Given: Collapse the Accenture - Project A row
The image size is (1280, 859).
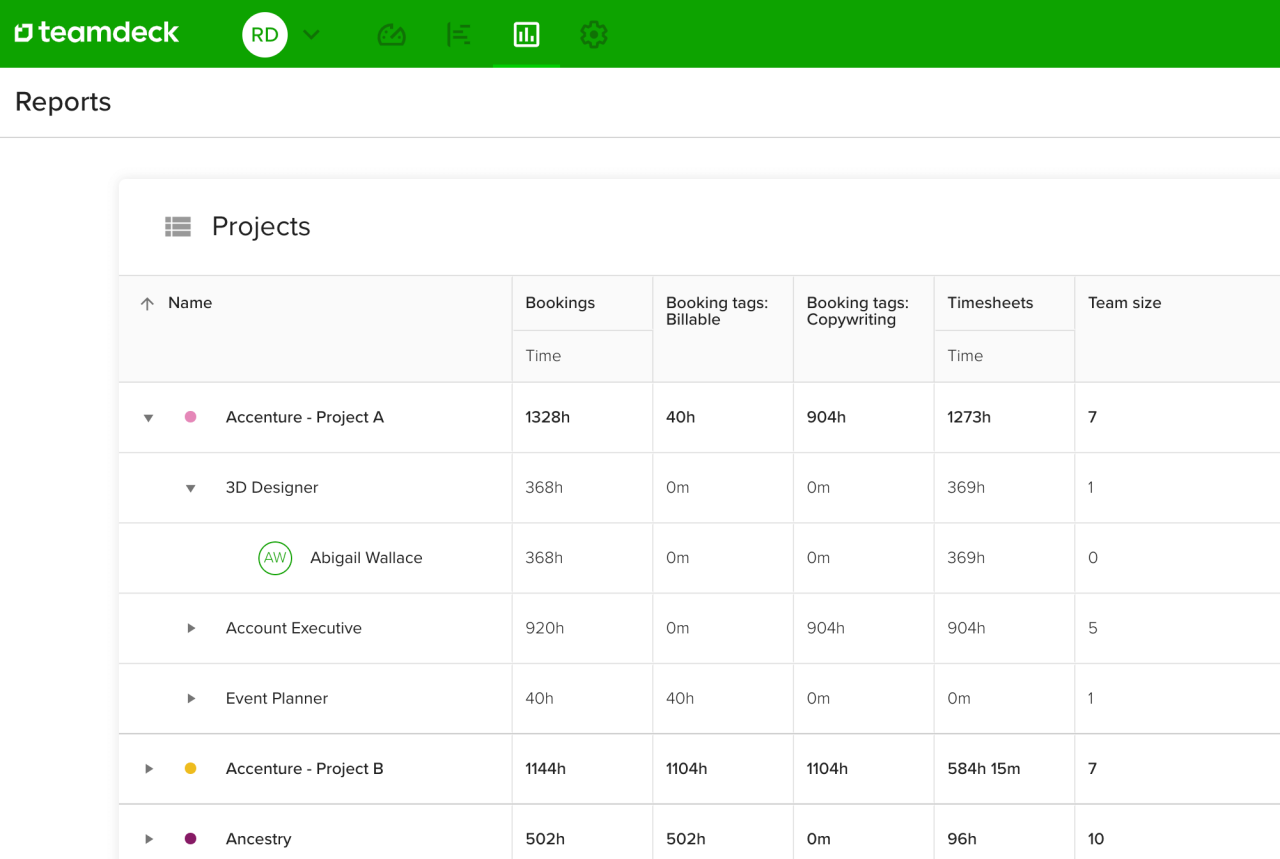Looking at the screenshot, I should pos(148,417).
